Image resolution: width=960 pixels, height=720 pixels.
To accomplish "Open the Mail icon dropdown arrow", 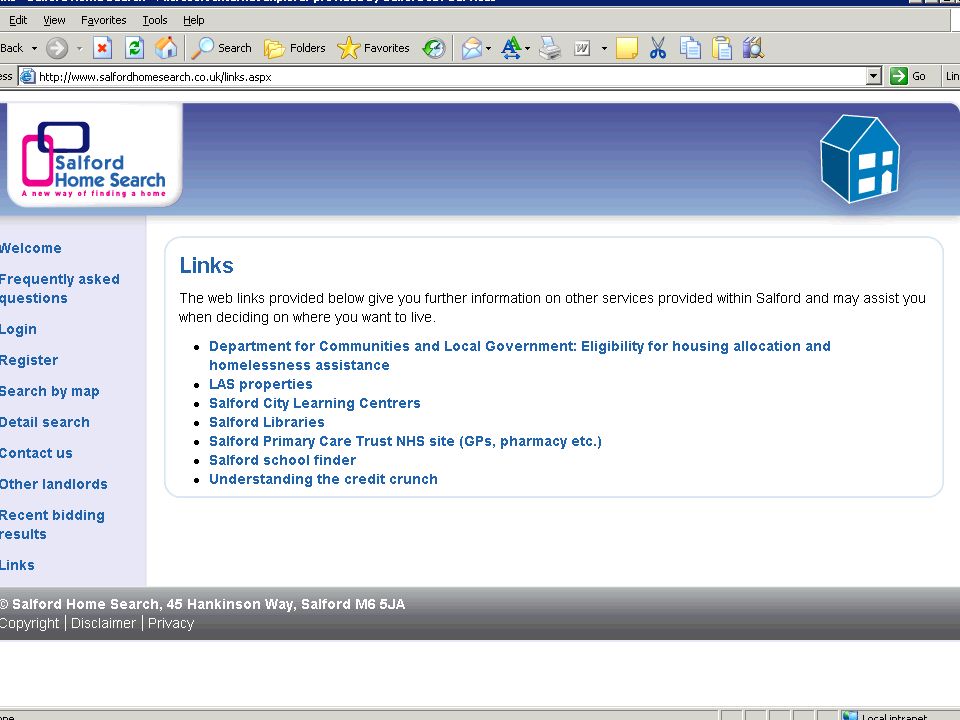I will pos(489,48).
